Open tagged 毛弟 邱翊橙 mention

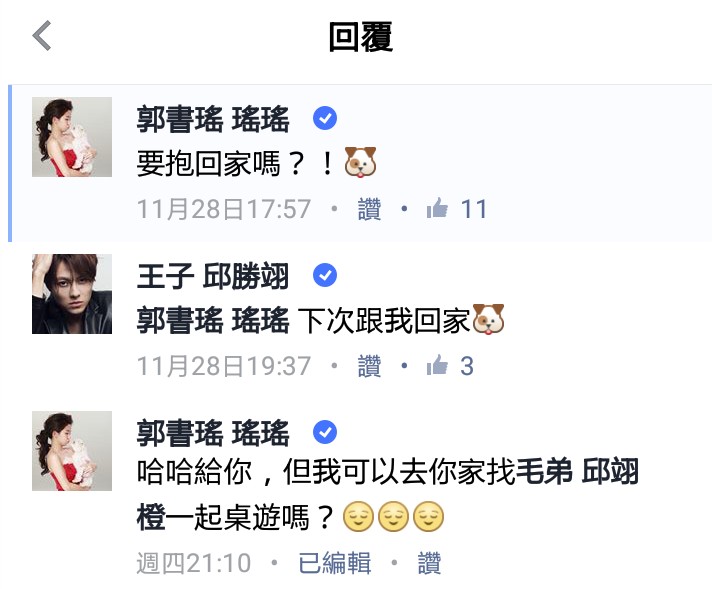tap(388, 494)
